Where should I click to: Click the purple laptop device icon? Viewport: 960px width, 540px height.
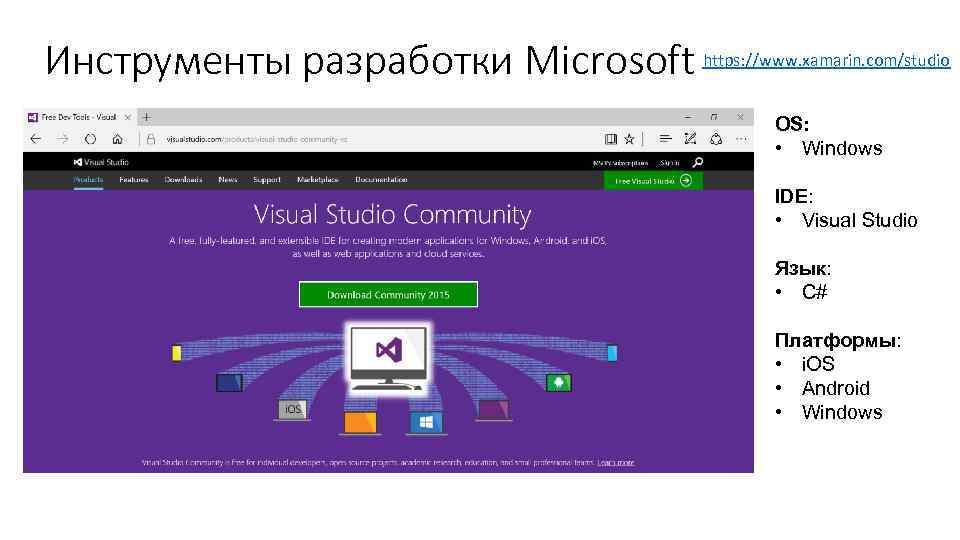[x=492, y=409]
